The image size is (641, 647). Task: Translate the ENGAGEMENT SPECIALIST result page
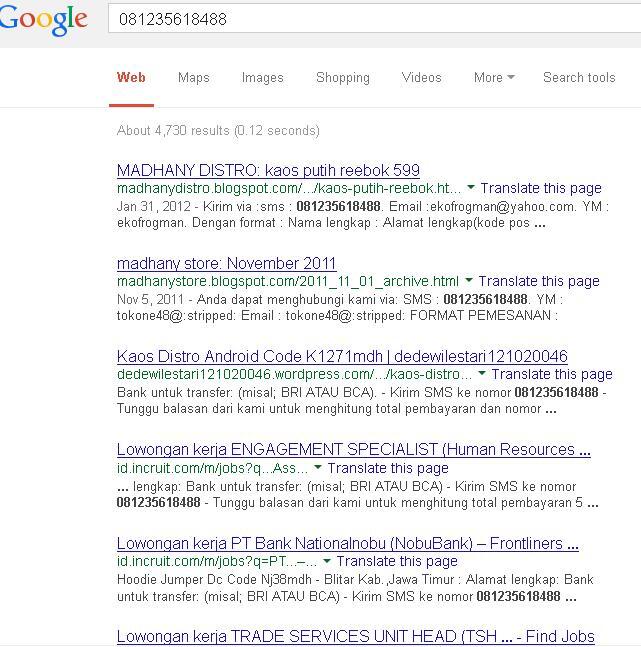point(388,468)
